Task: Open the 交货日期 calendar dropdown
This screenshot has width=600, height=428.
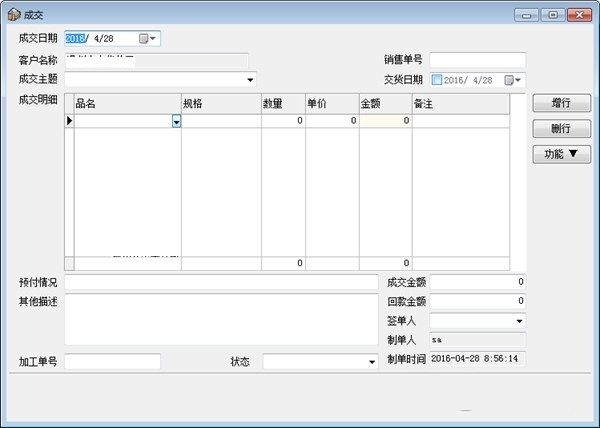Action: coord(513,80)
